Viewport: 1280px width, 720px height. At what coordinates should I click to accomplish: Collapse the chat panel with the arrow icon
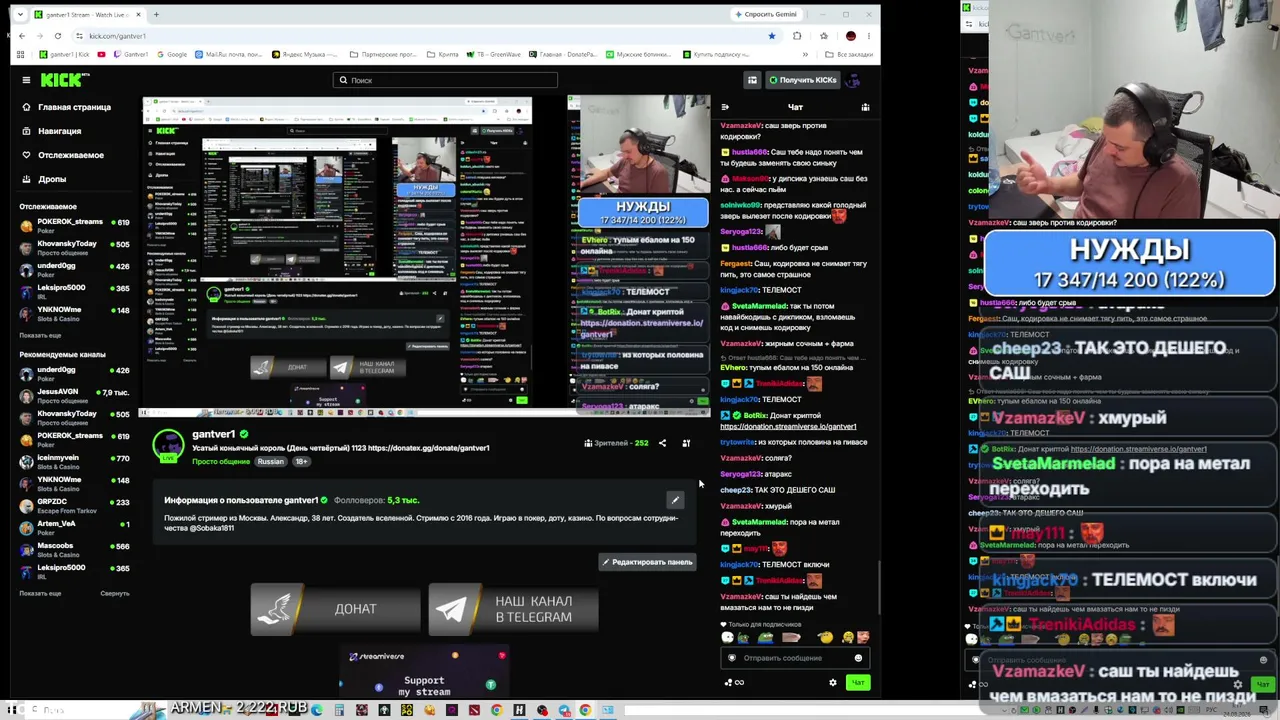(x=725, y=107)
